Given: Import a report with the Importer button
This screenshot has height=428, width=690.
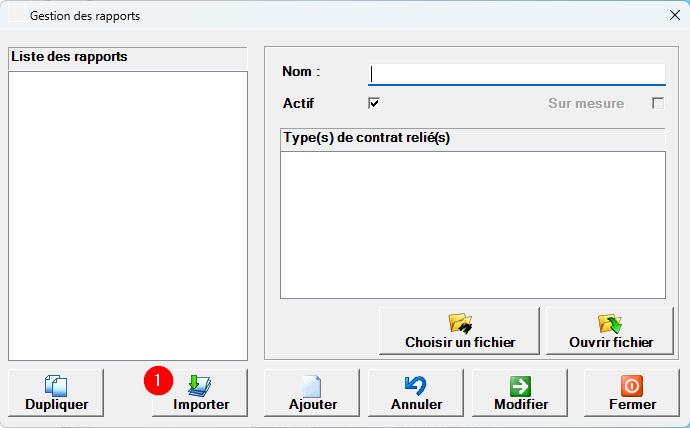Looking at the screenshot, I should click(x=200, y=393).
